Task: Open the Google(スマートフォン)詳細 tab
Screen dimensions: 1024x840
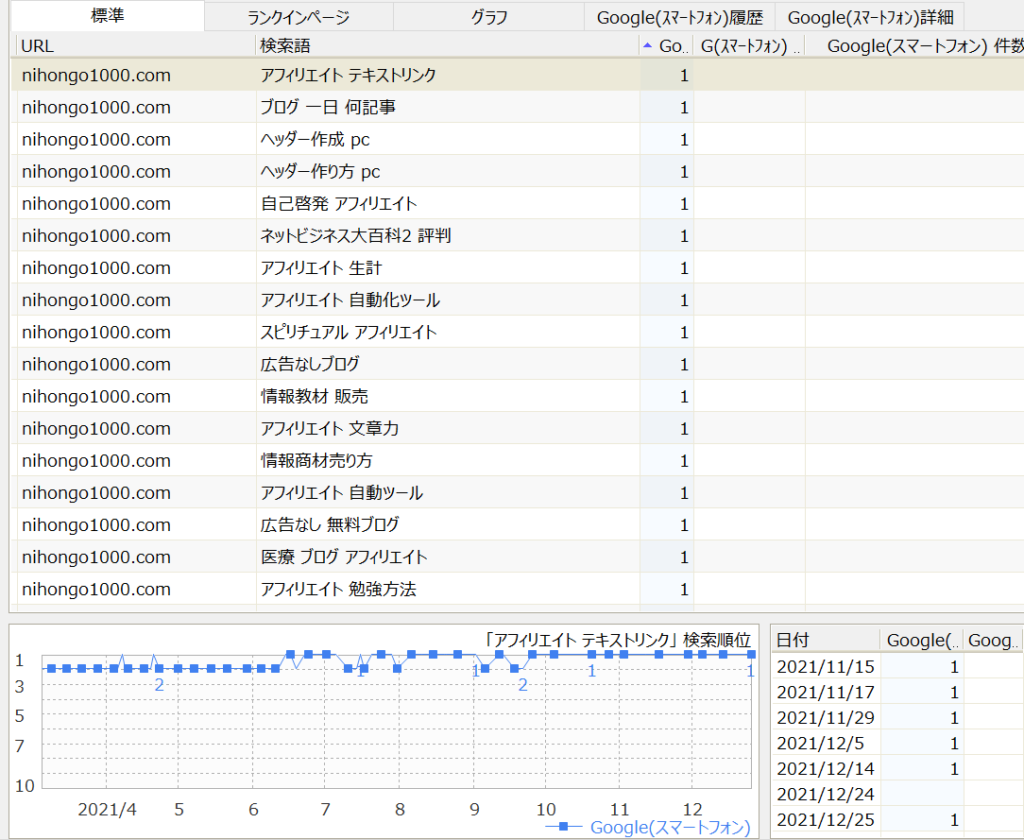Action: tap(870, 17)
